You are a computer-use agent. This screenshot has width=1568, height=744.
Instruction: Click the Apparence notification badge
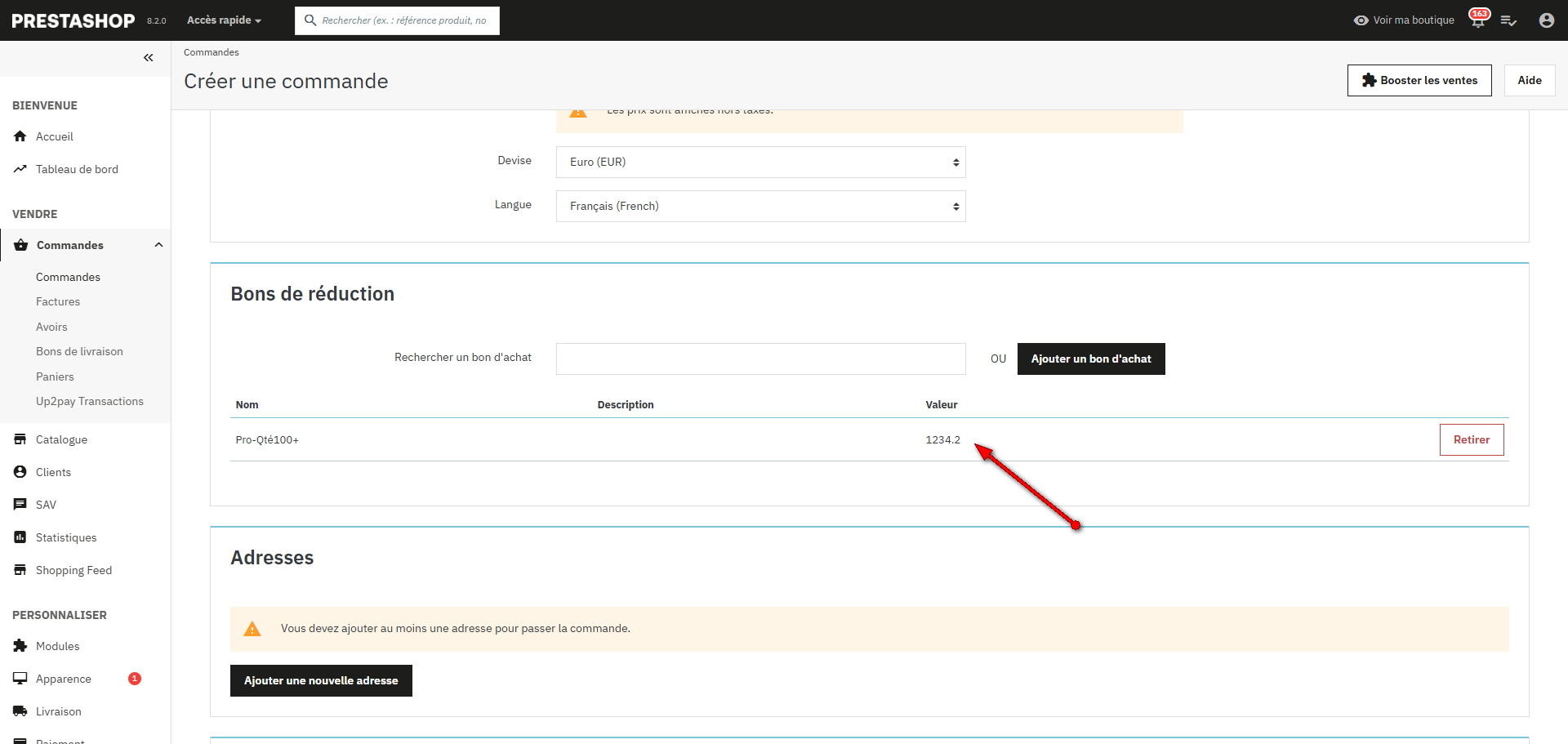[x=135, y=679]
